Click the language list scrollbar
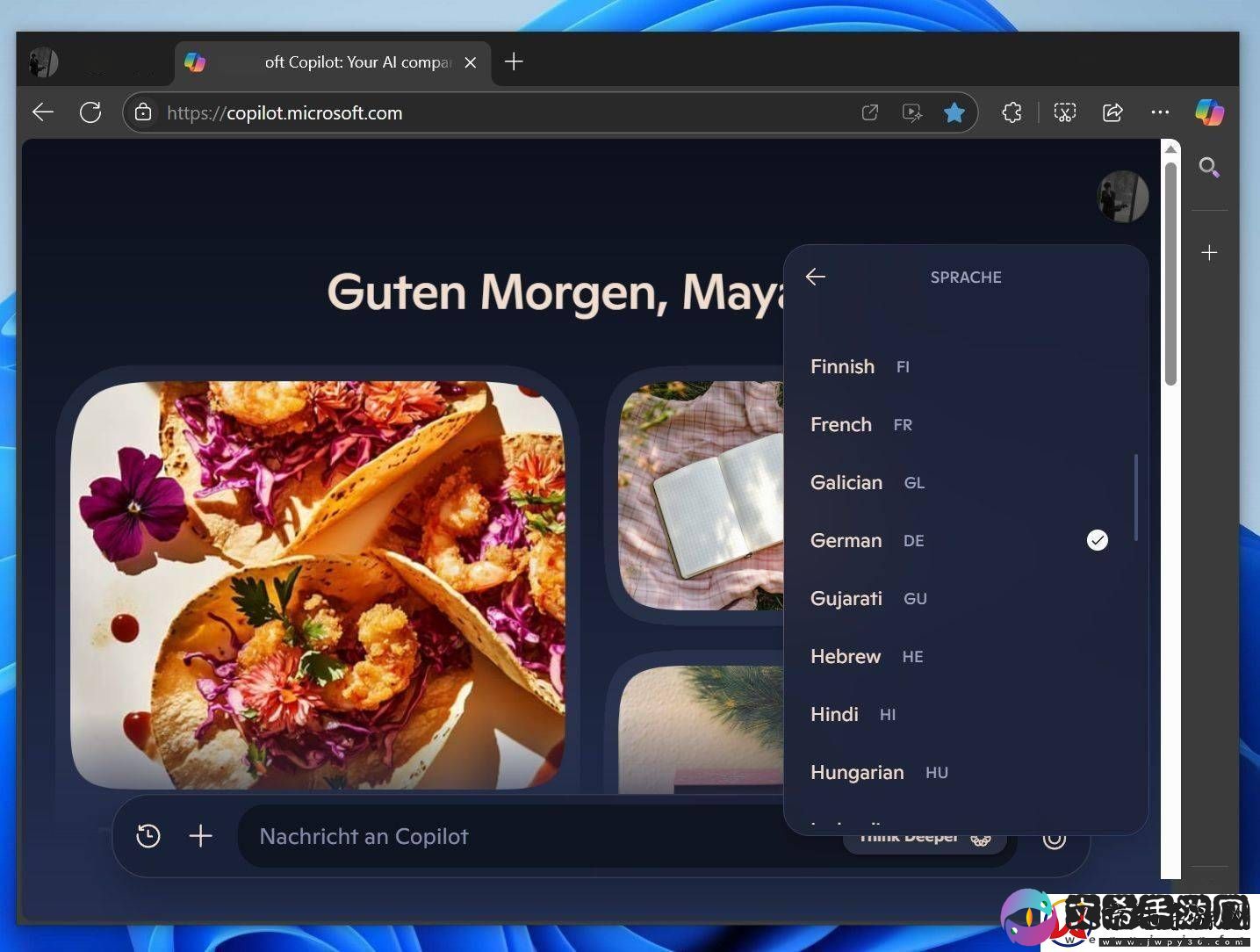 pos(1135,497)
